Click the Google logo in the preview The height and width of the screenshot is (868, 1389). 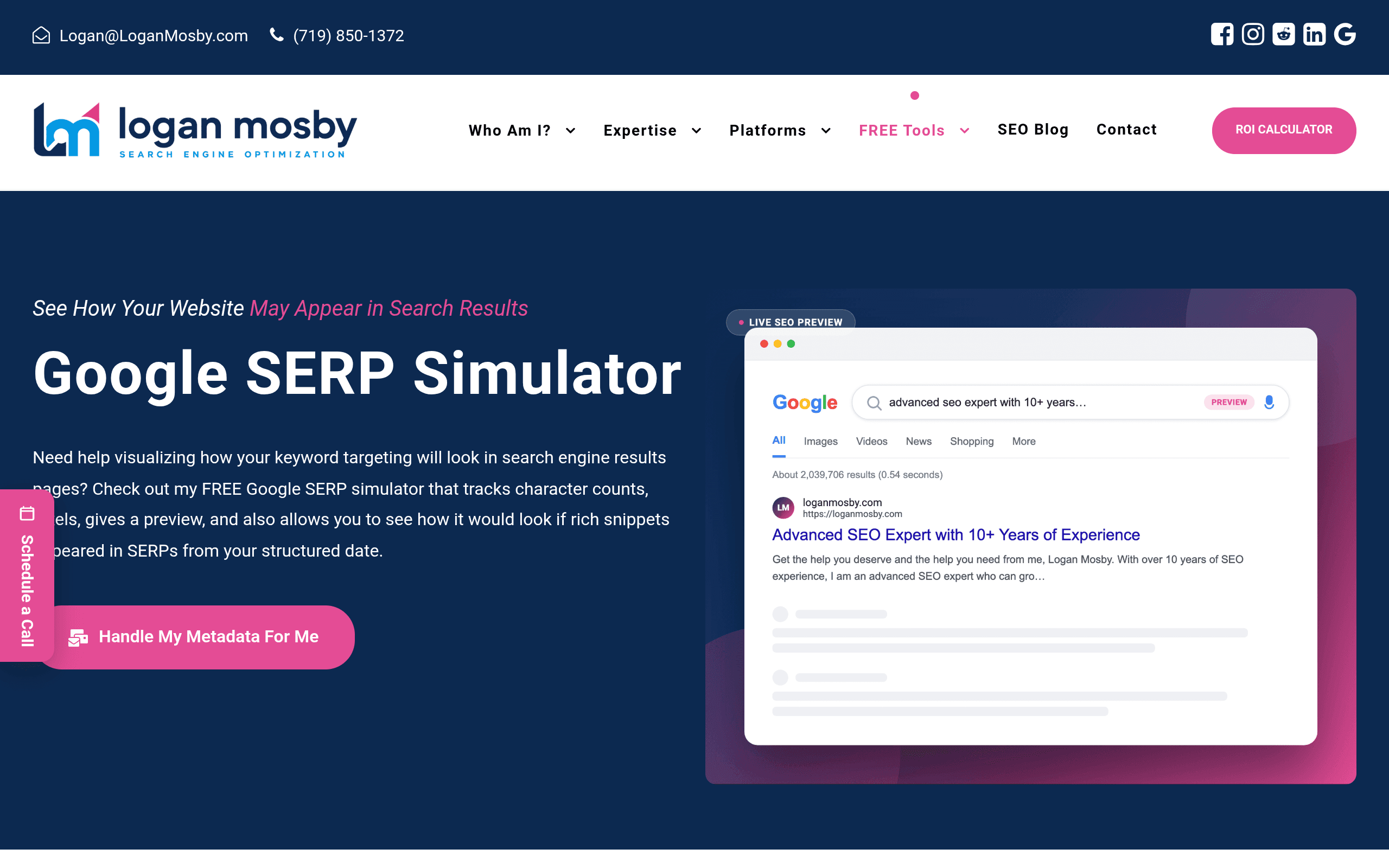[805, 403]
